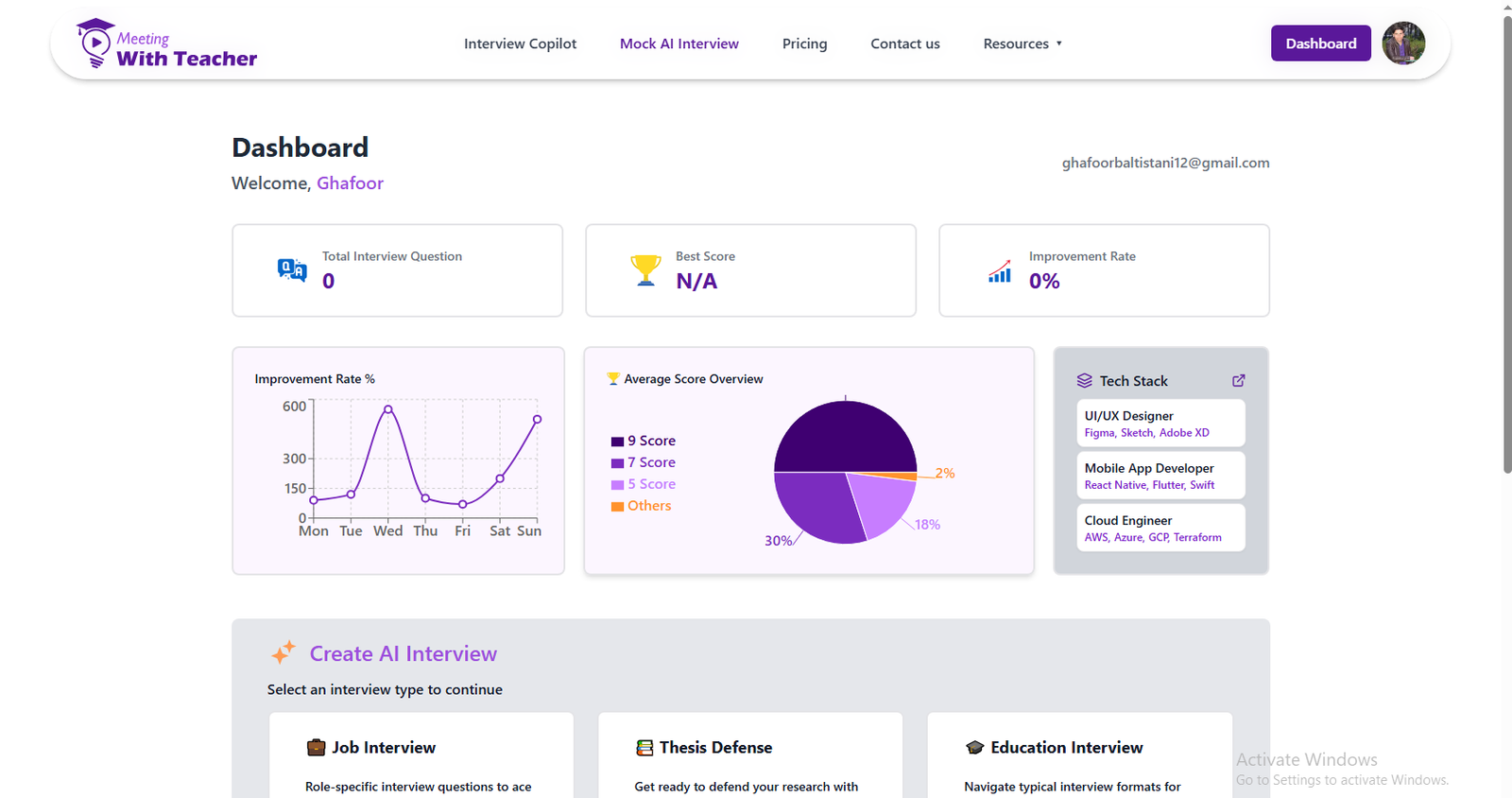Image resolution: width=1512 pixels, height=798 pixels.
Task: Click the Thesis Defense books icon
Action: 644,748
